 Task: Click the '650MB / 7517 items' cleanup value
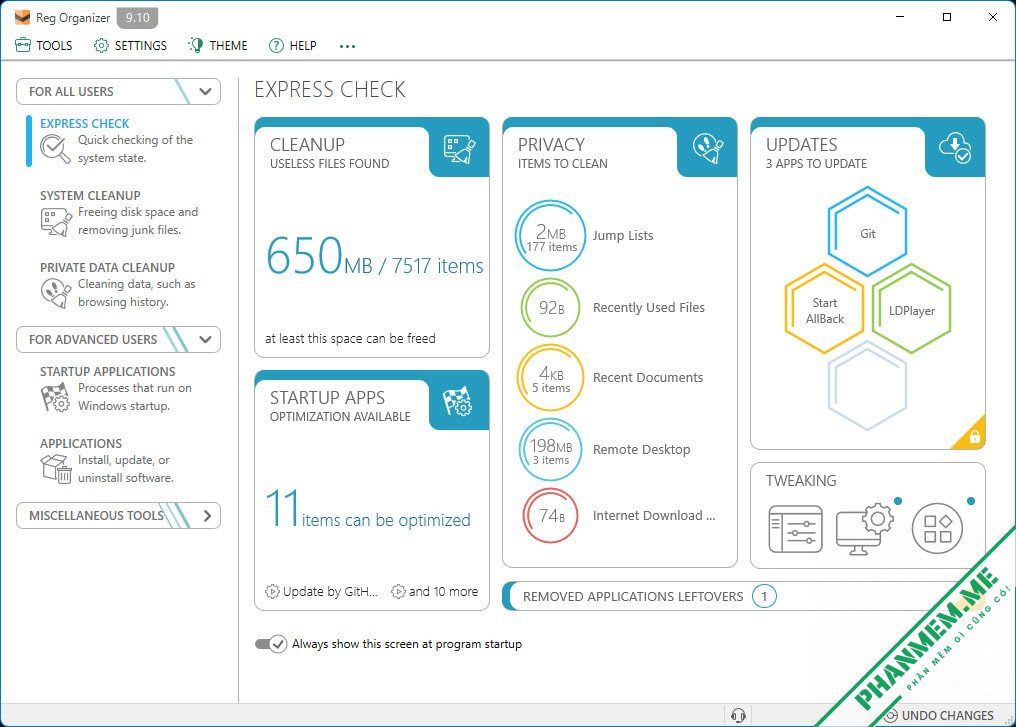pyautogui.click(x=375, y=255)
